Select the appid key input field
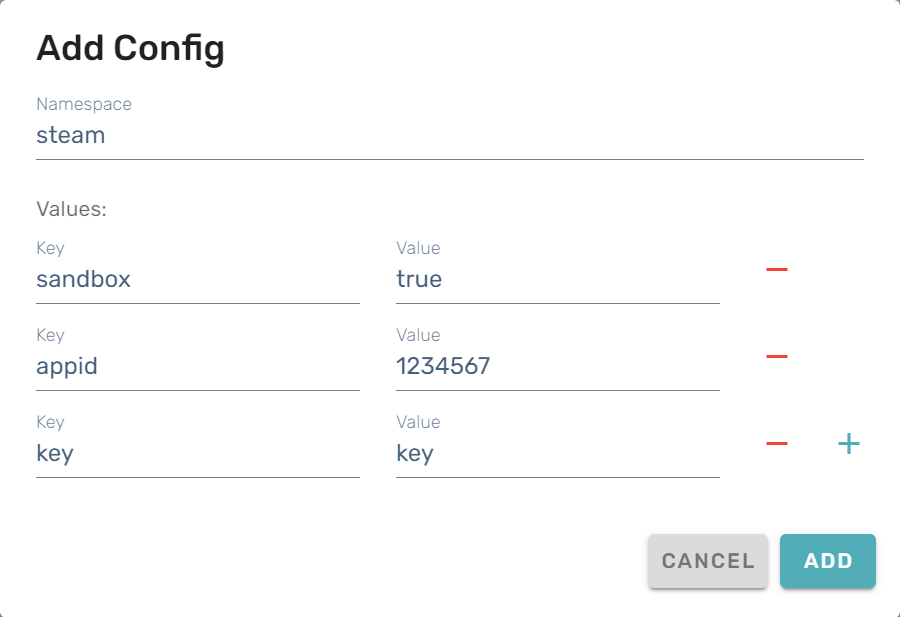Screen dimensions: 900x617 [x=197, y=367]
